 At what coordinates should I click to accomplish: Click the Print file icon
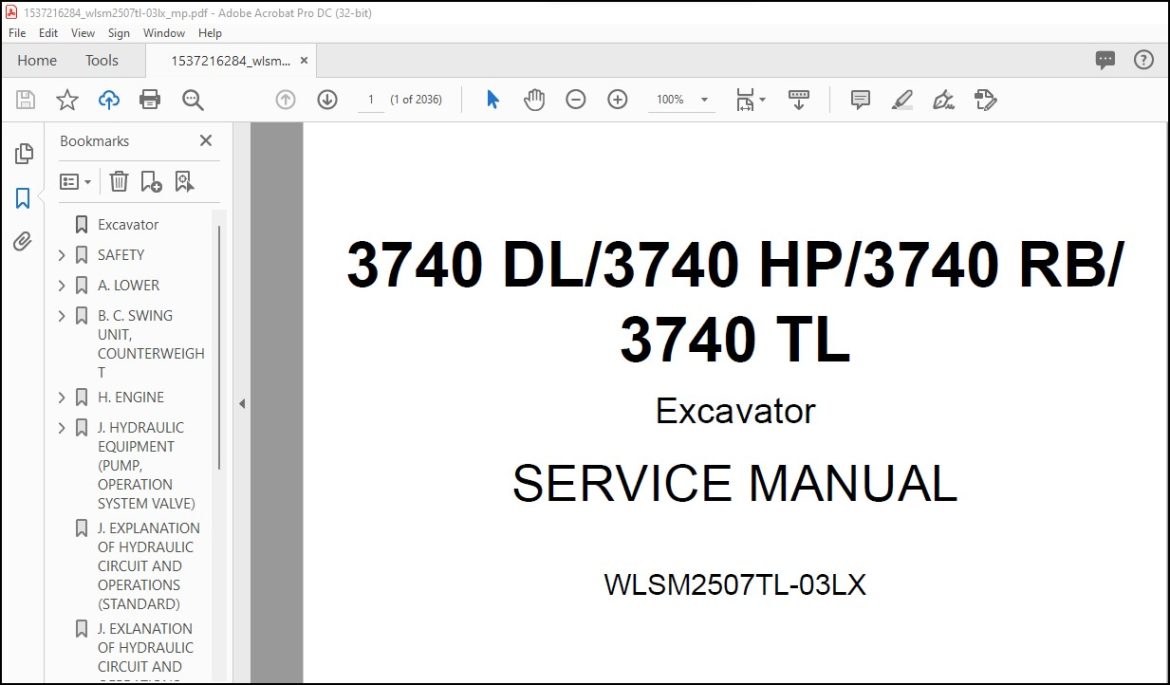click(x=150, y=99)
